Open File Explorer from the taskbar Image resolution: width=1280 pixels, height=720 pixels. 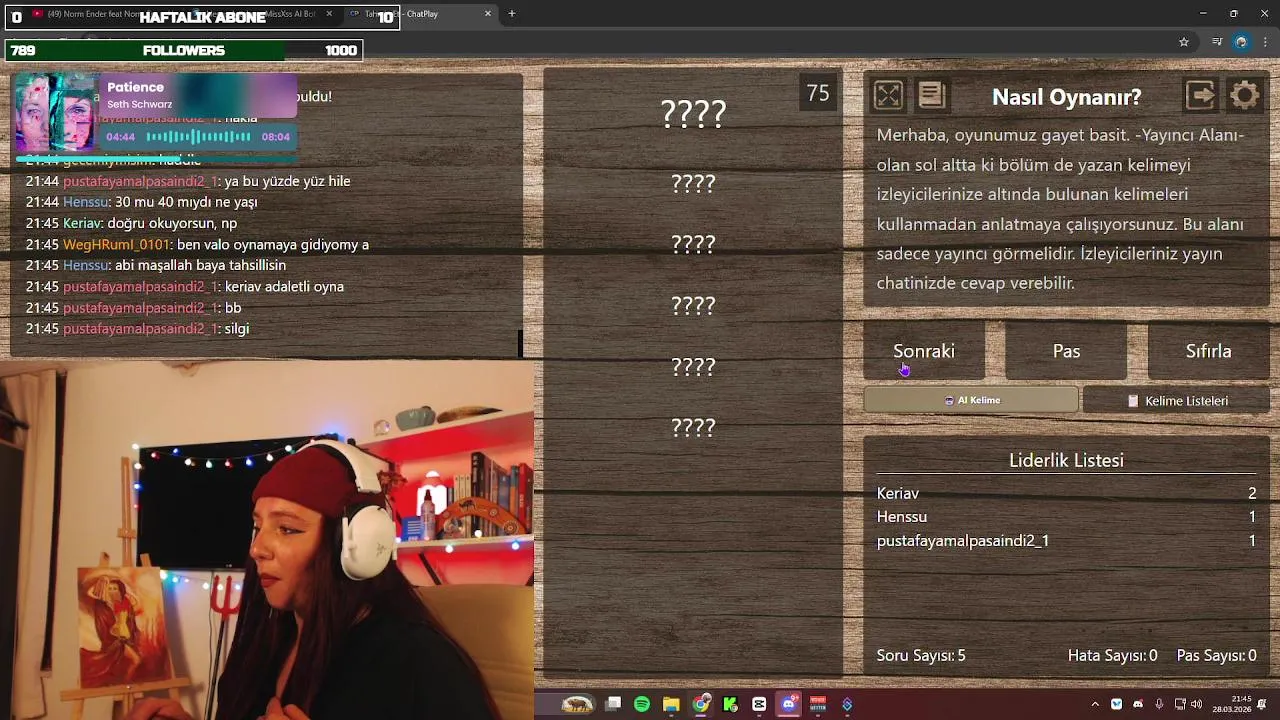coord(671,705)
